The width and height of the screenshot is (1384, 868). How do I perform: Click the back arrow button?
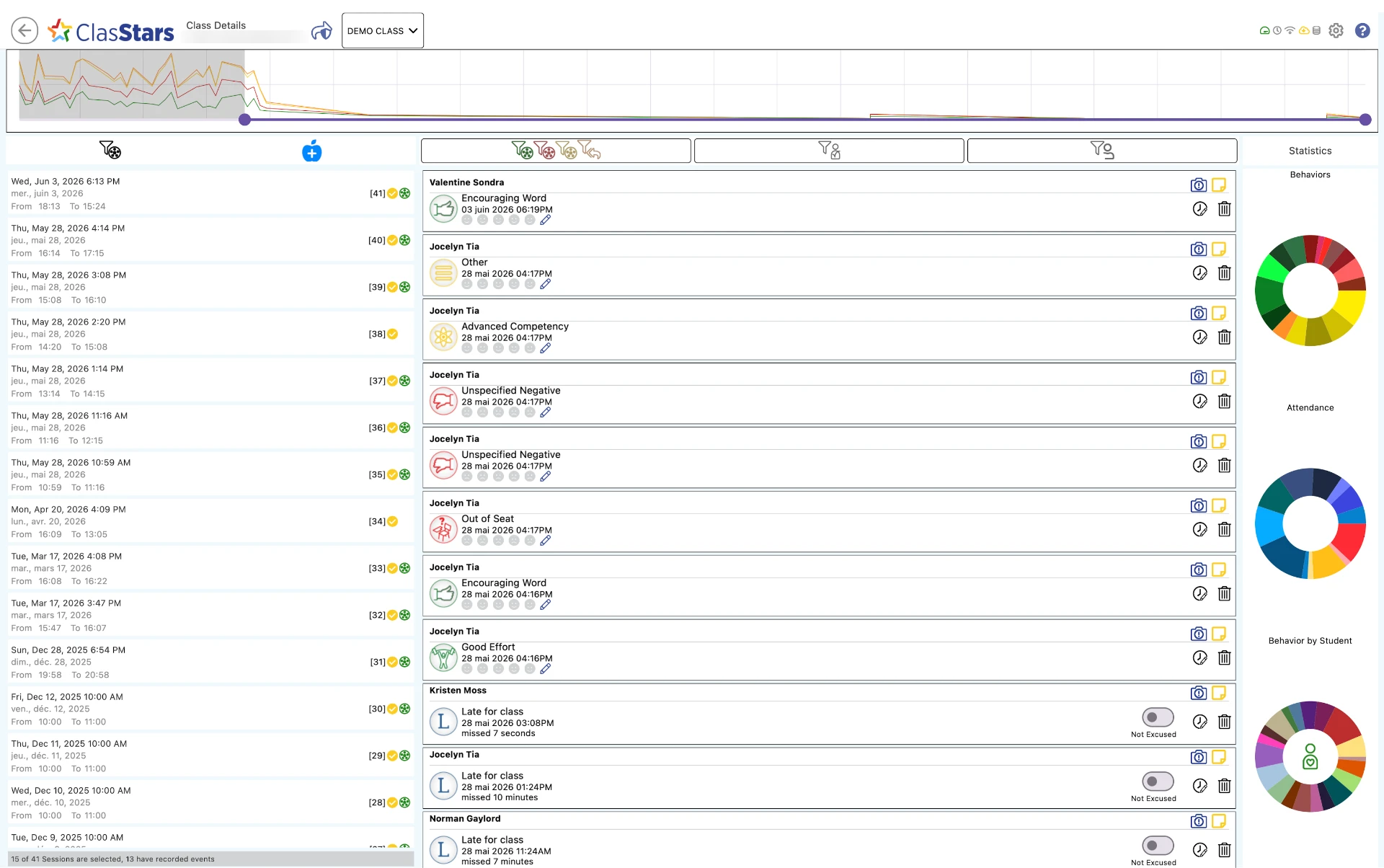pyautogui.click(x=25, y=30)
